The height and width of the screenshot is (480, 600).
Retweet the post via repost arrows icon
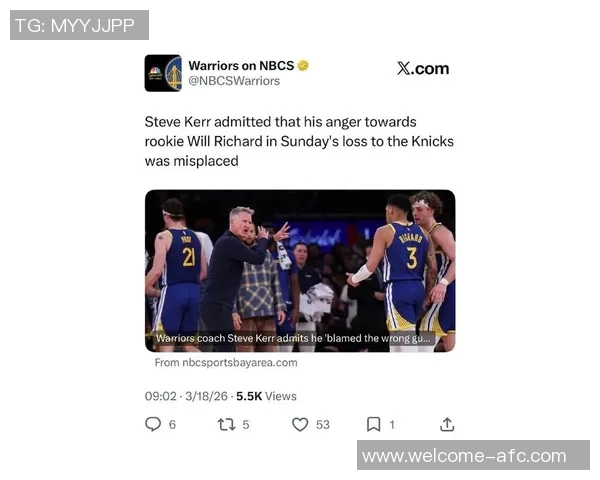click(226, 424)
